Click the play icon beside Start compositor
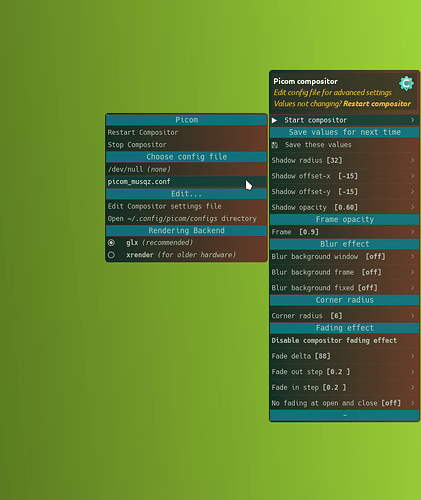The height and width of the screenshot is (500, 421). pos(274,120)
